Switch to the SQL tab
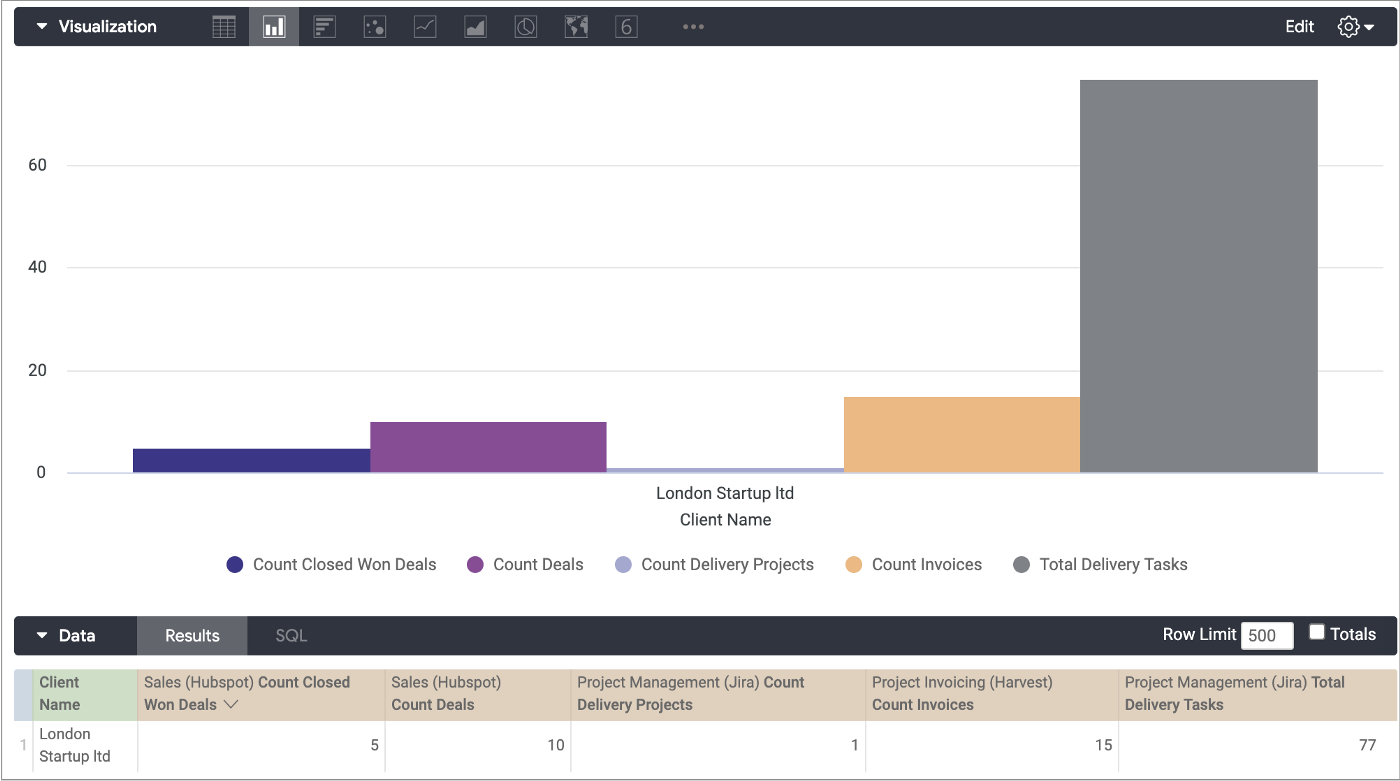Viewport: 1400px width, 781px height. point(291,636)
